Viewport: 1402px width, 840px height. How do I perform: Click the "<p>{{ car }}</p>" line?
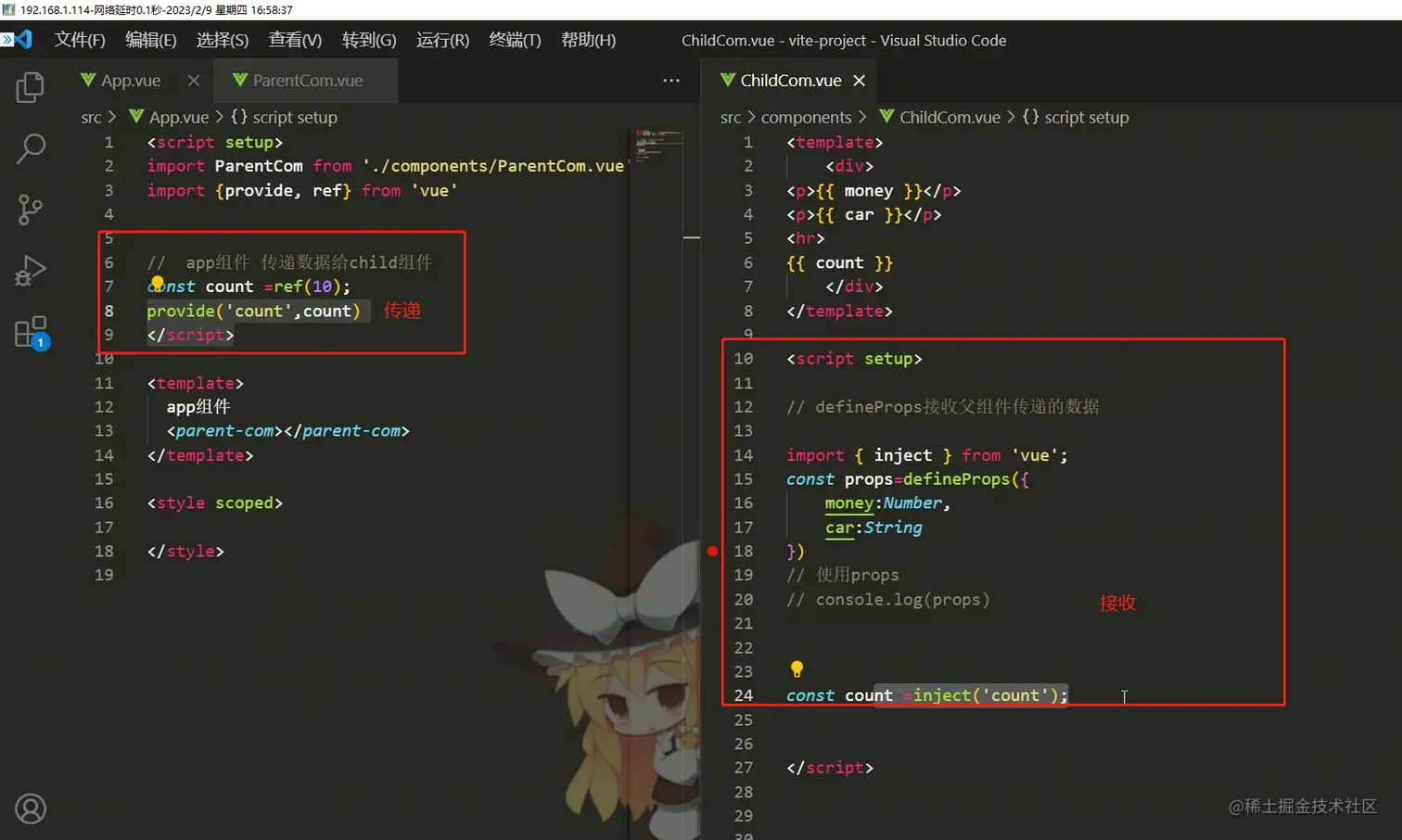pyautogui.click(x=864, y=214)
